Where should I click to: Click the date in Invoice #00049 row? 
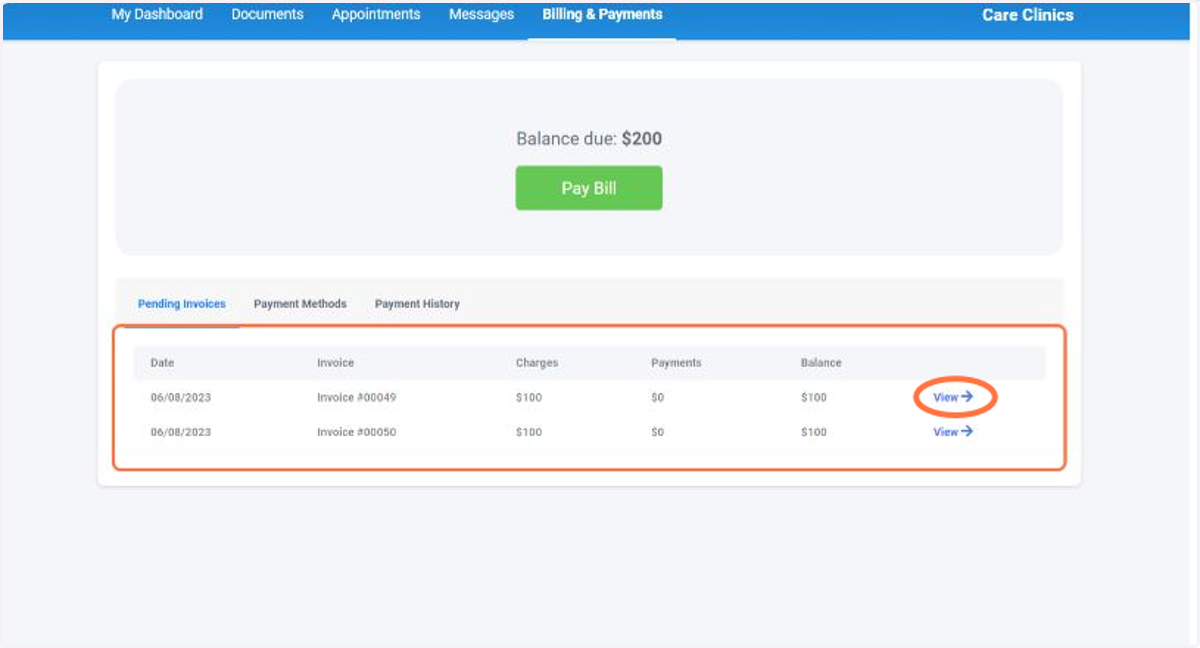(x=181, y=397)
